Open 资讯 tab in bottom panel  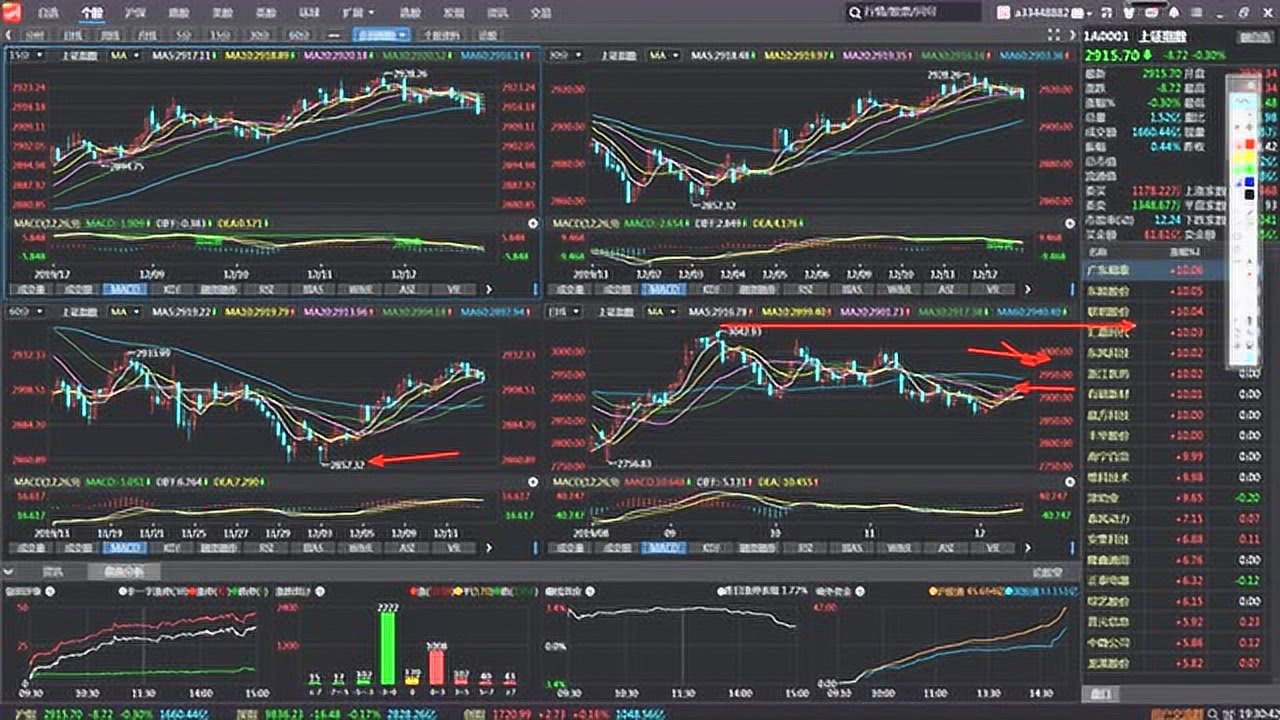coord(53,572)
